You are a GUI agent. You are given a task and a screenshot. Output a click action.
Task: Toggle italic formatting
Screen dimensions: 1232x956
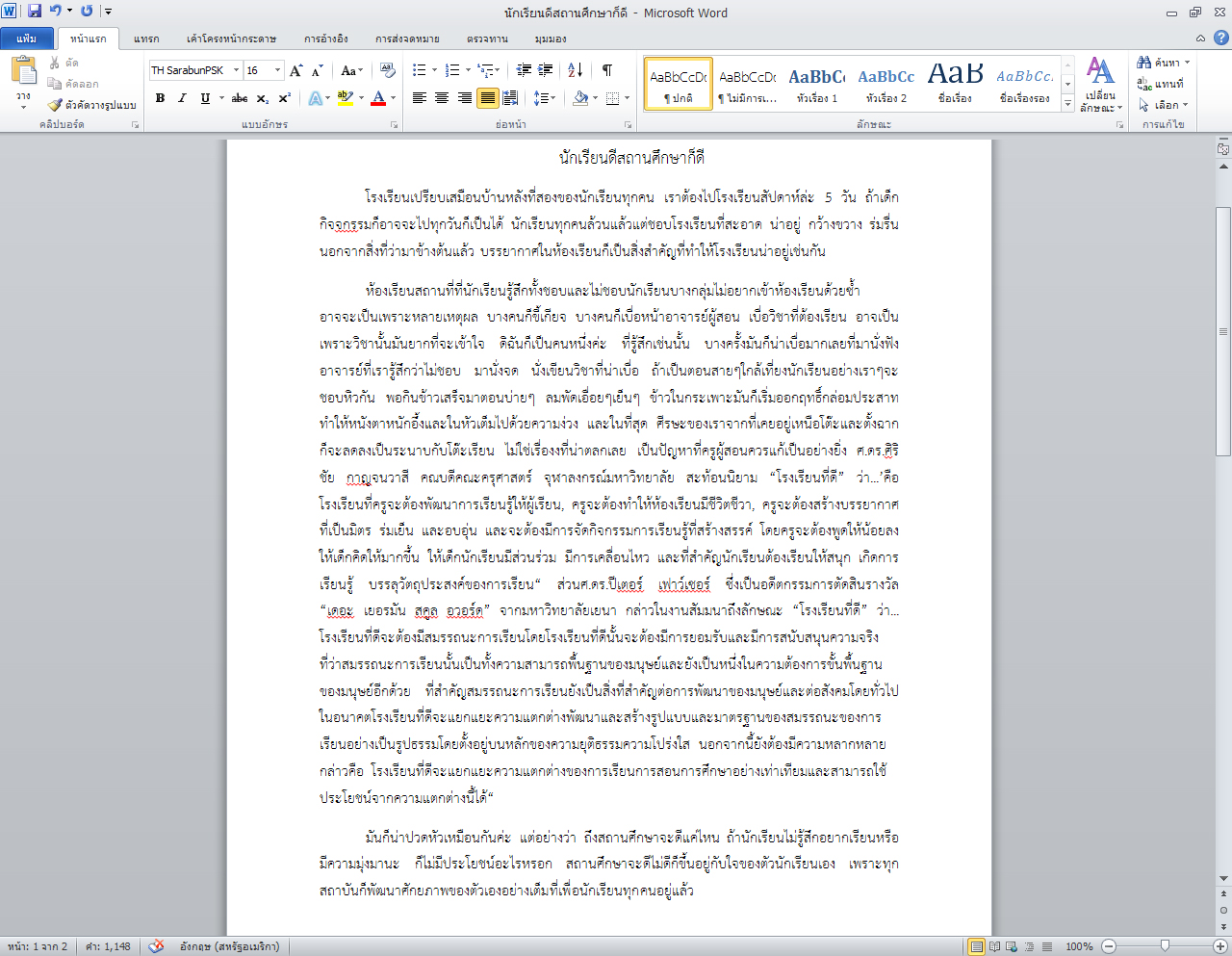coord(182,98)
